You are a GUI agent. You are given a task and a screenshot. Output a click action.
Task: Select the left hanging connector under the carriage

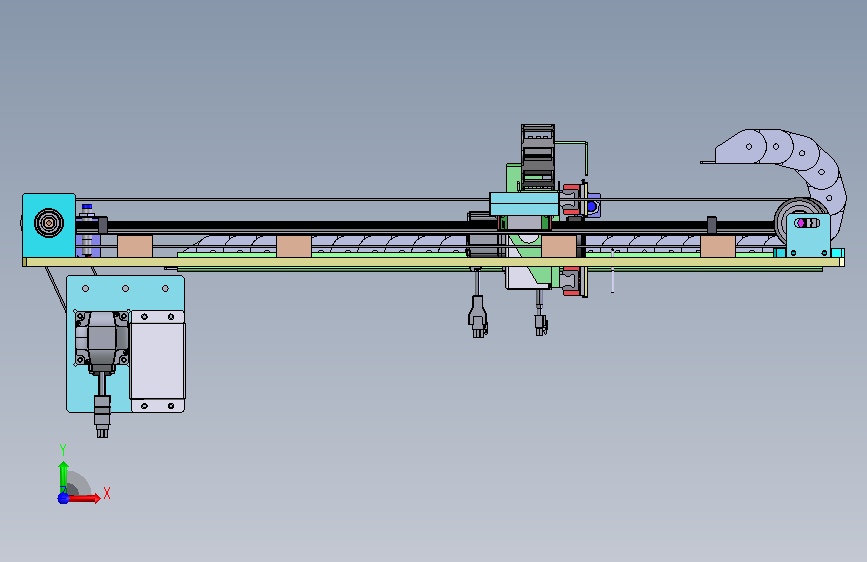[x=478, y=318]
